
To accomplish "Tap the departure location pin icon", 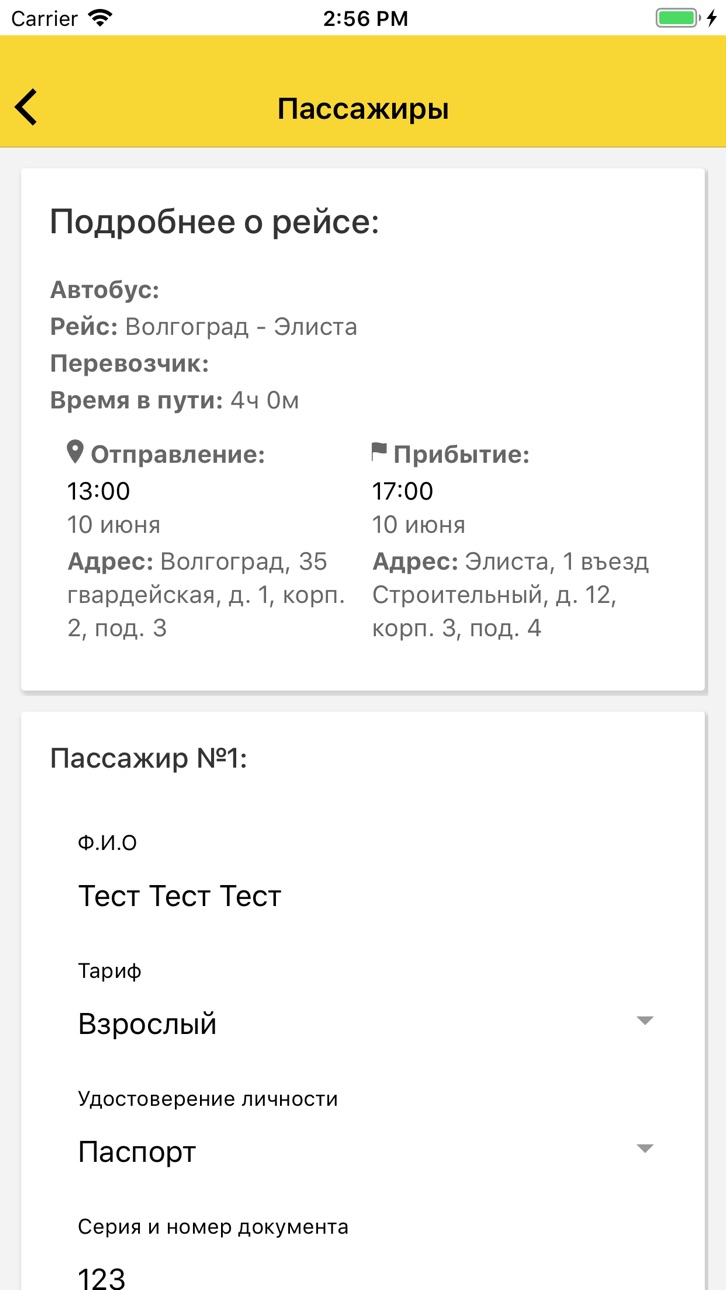I will tap(75, 453).
